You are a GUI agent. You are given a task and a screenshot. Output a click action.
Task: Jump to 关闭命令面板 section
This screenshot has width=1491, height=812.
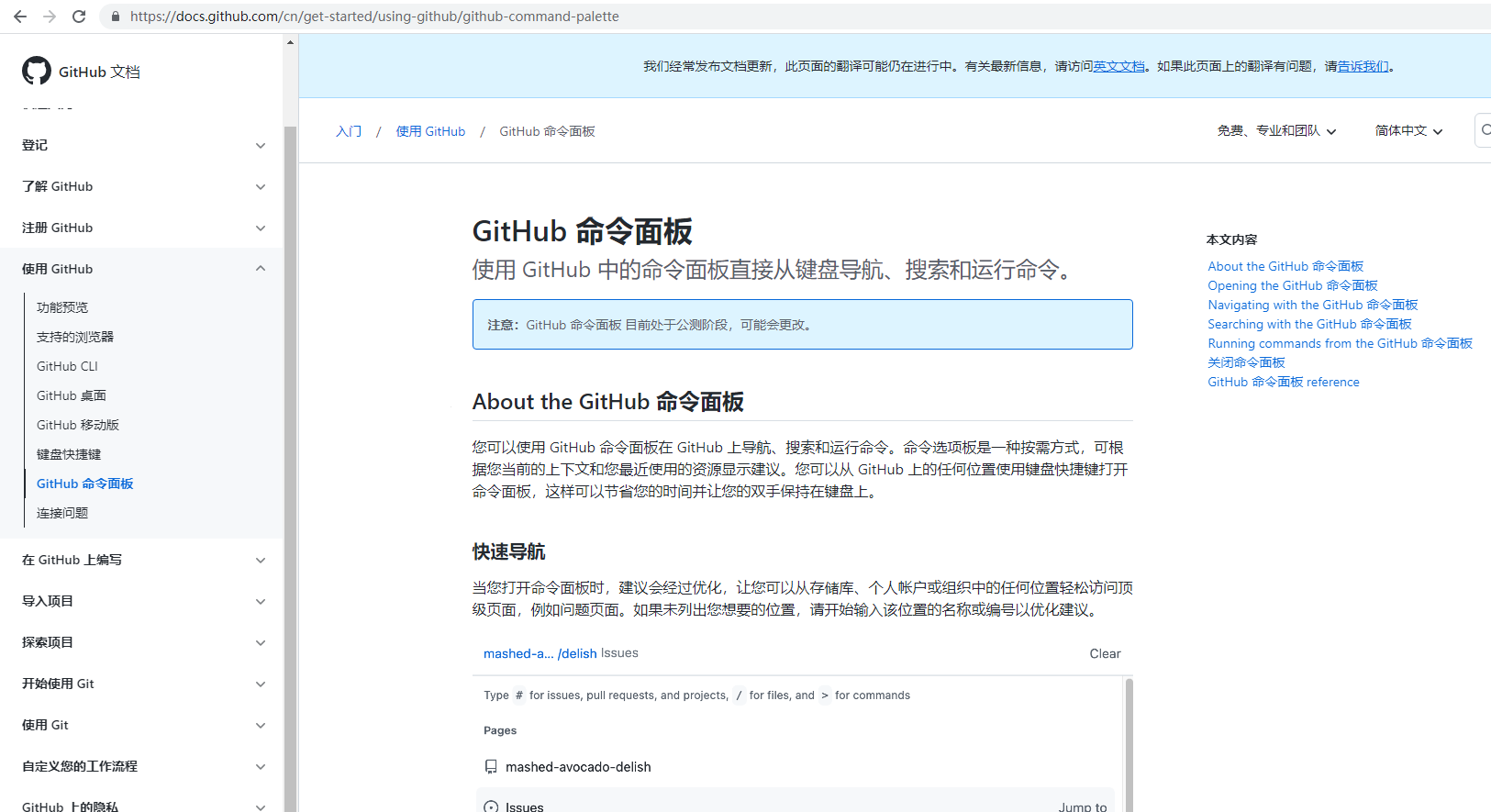tap(1246, 362)
